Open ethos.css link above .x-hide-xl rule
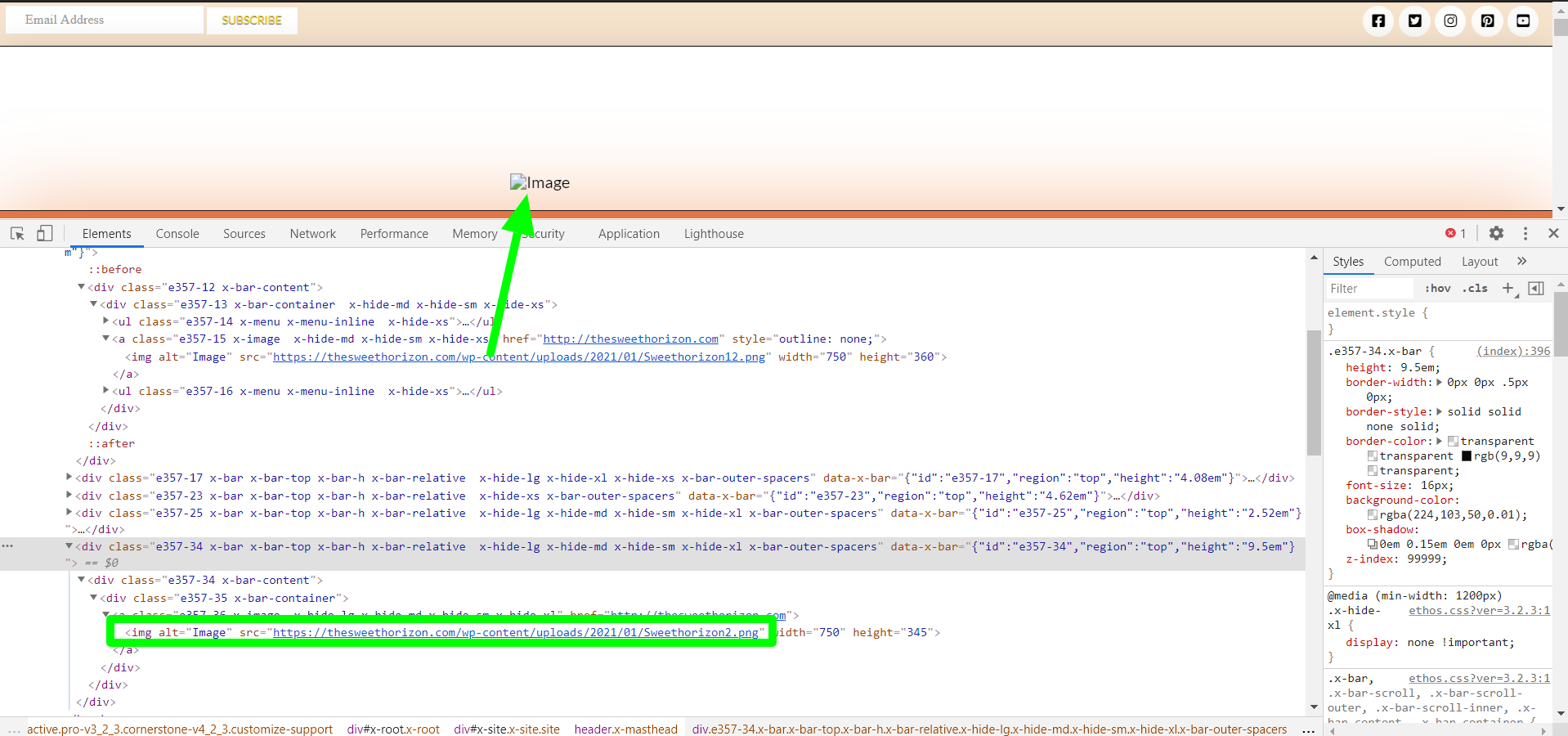 click(1479, 610)
